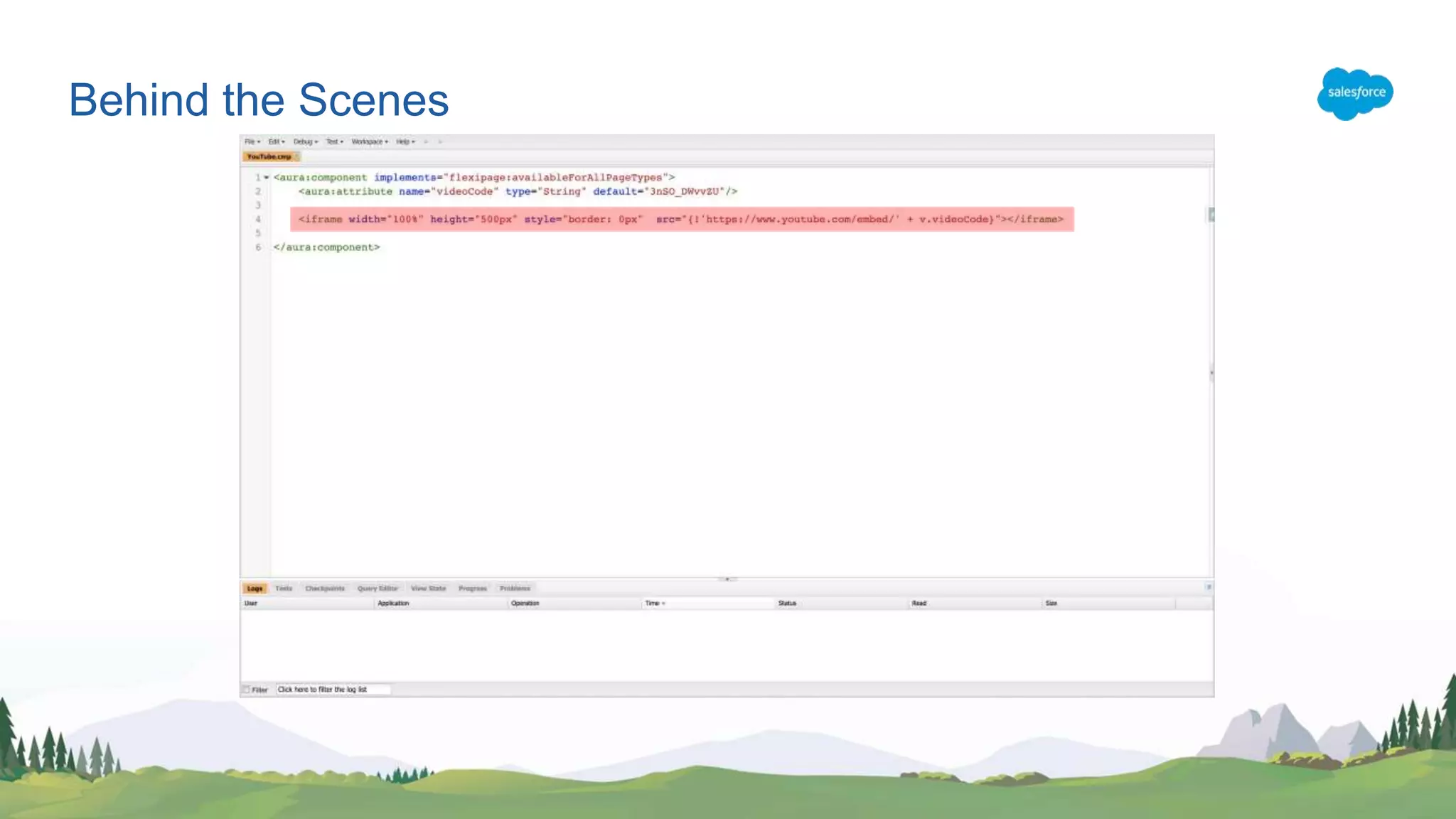Switch to the Query Editor tab
1456x819 pixels.
point(378,589)
